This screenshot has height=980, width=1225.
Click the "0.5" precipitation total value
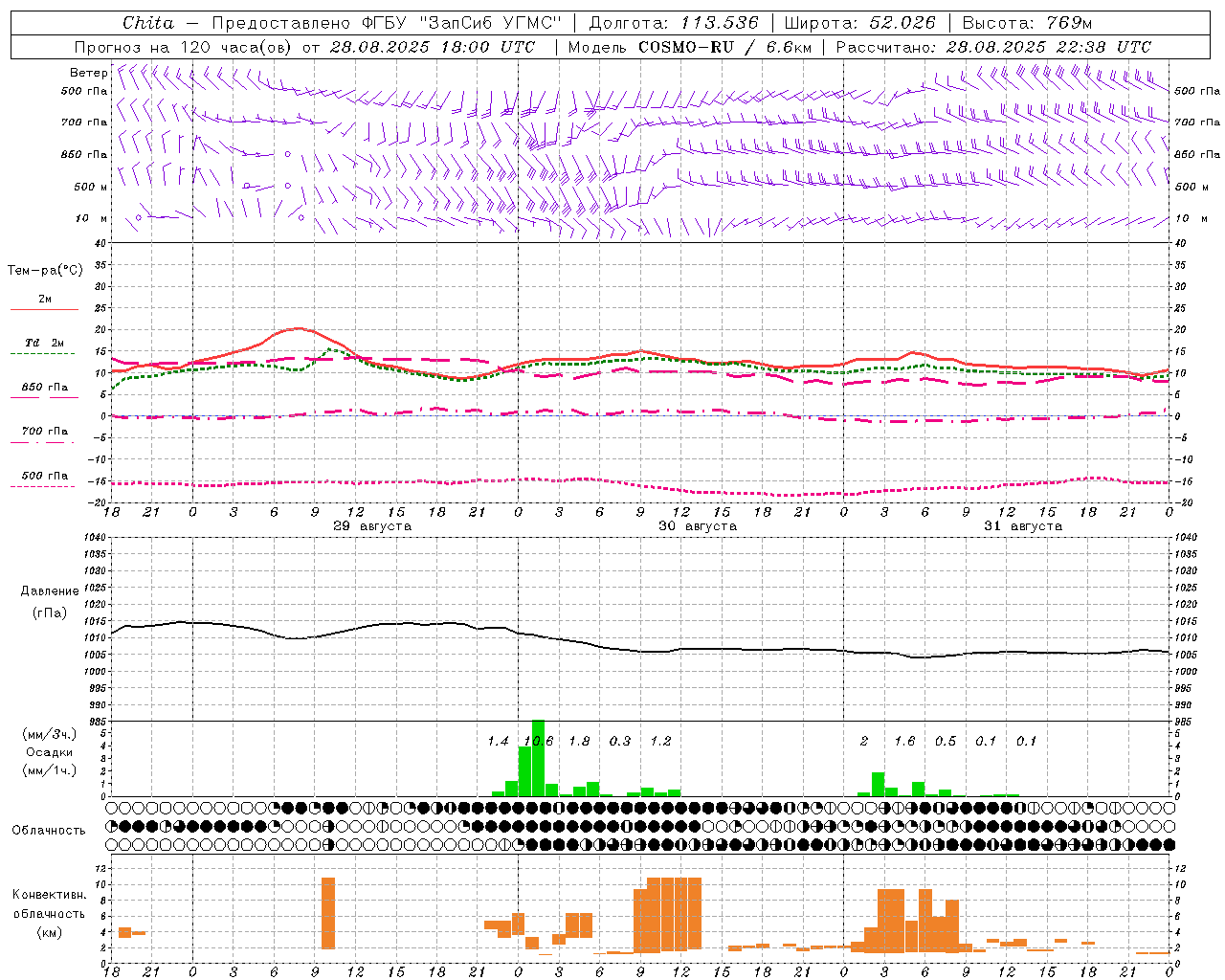(x=946, y=742)
